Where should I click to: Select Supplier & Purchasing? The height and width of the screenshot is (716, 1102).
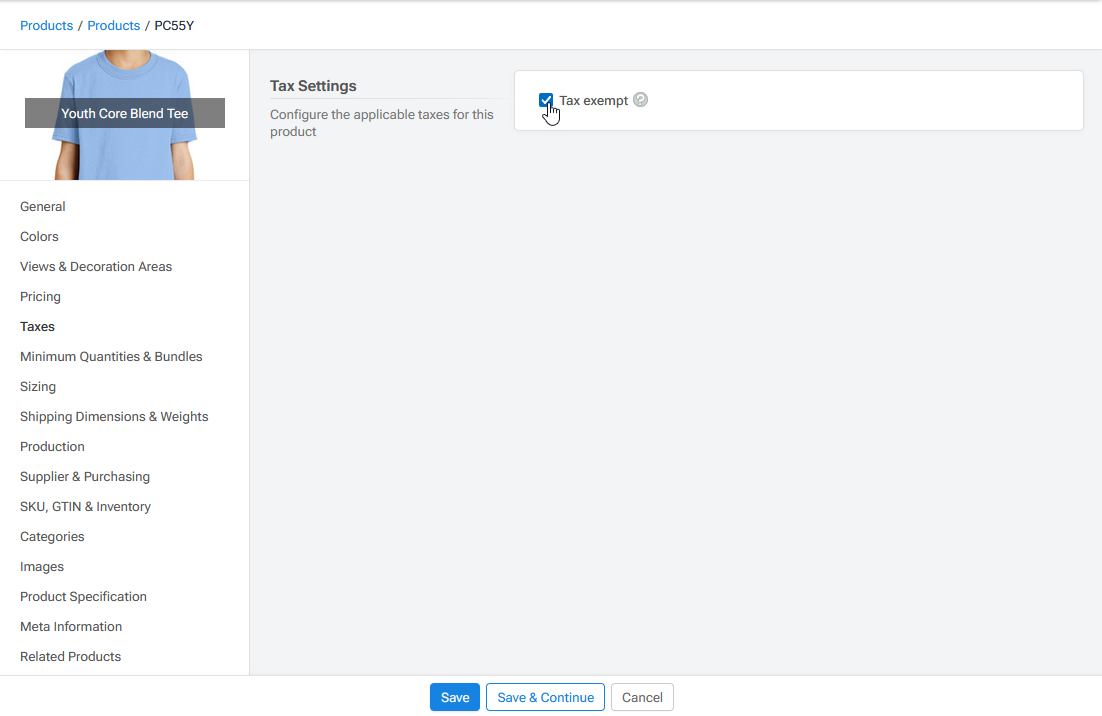85,476
